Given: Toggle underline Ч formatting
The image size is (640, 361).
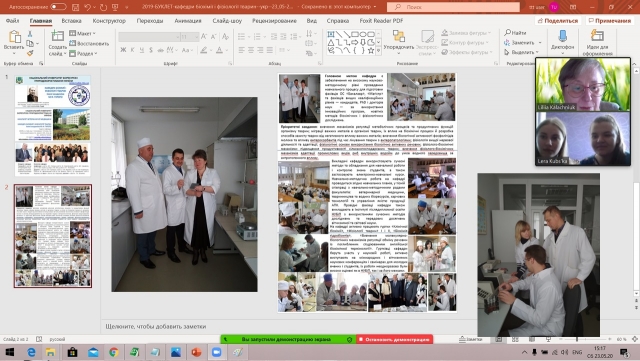Looking at the screenshot, I should point(142,50).
